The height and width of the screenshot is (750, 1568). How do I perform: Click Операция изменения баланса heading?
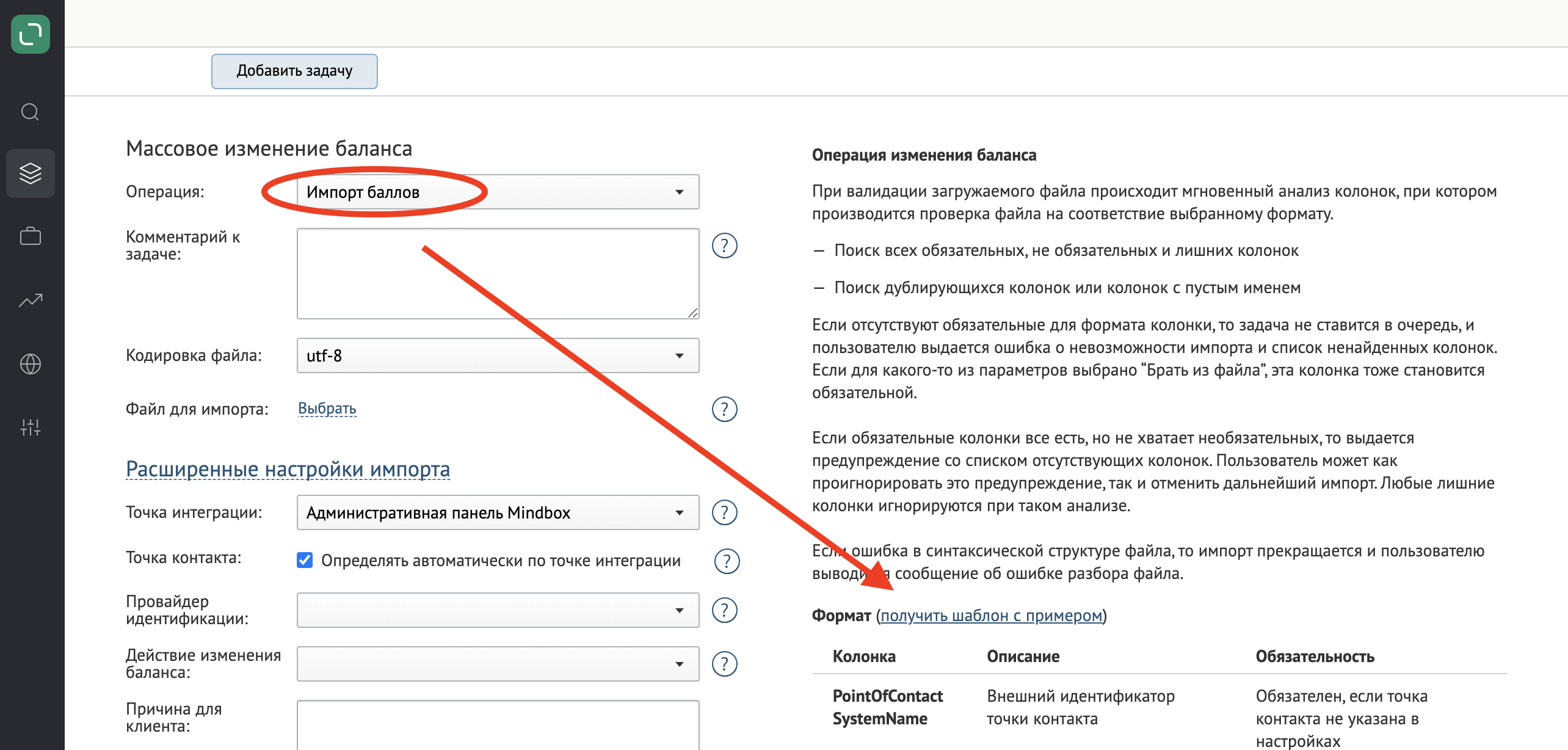pos(924,155)
